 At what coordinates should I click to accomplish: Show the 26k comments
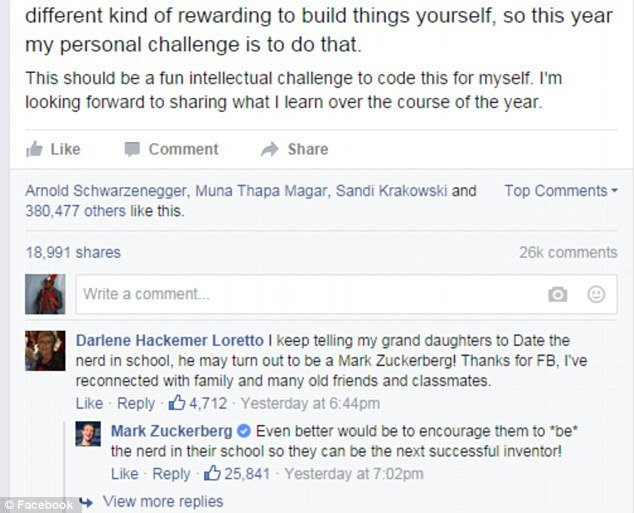pyautogui.click(x=567, y=253)
